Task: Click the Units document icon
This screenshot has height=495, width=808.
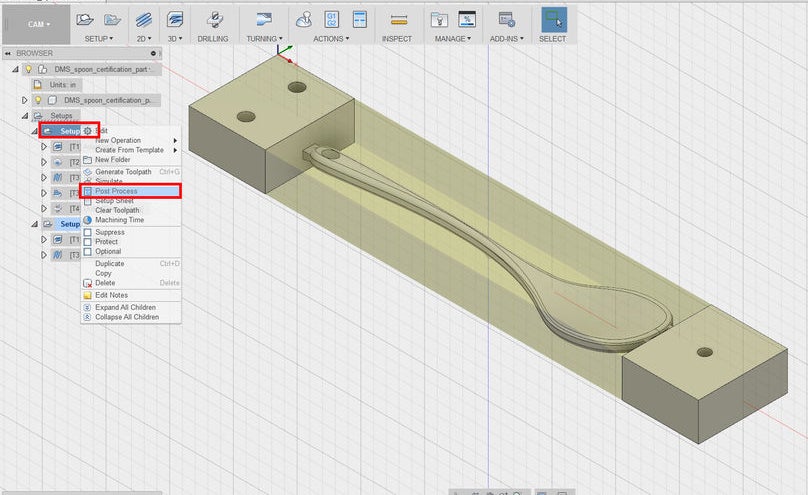Action: pyautogui.click(x=38, y=84)
